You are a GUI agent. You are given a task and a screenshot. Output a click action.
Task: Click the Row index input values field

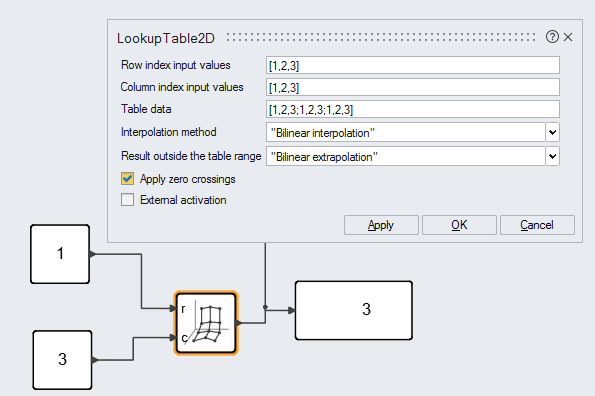coord(413,65)
